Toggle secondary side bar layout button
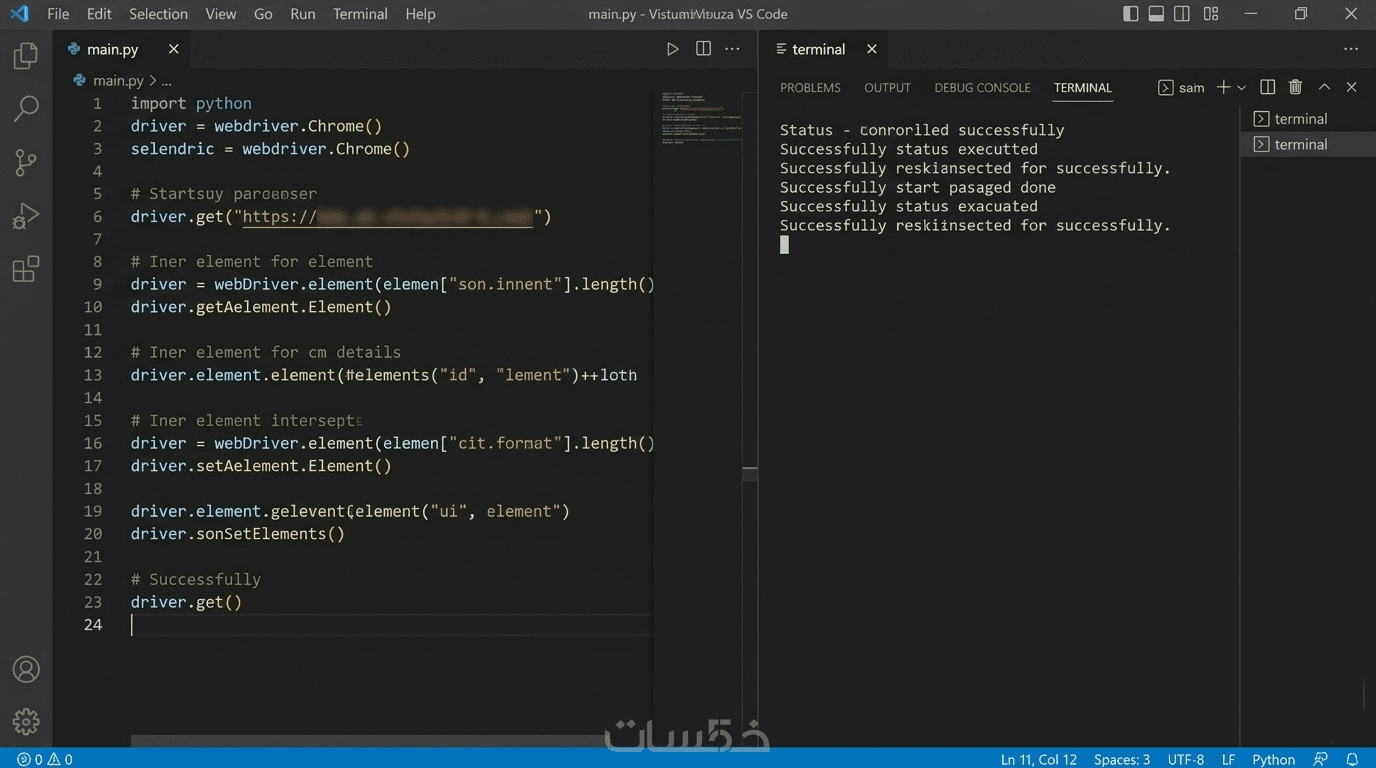This screenshot has height=768, width=1376. click(1182, 14)
